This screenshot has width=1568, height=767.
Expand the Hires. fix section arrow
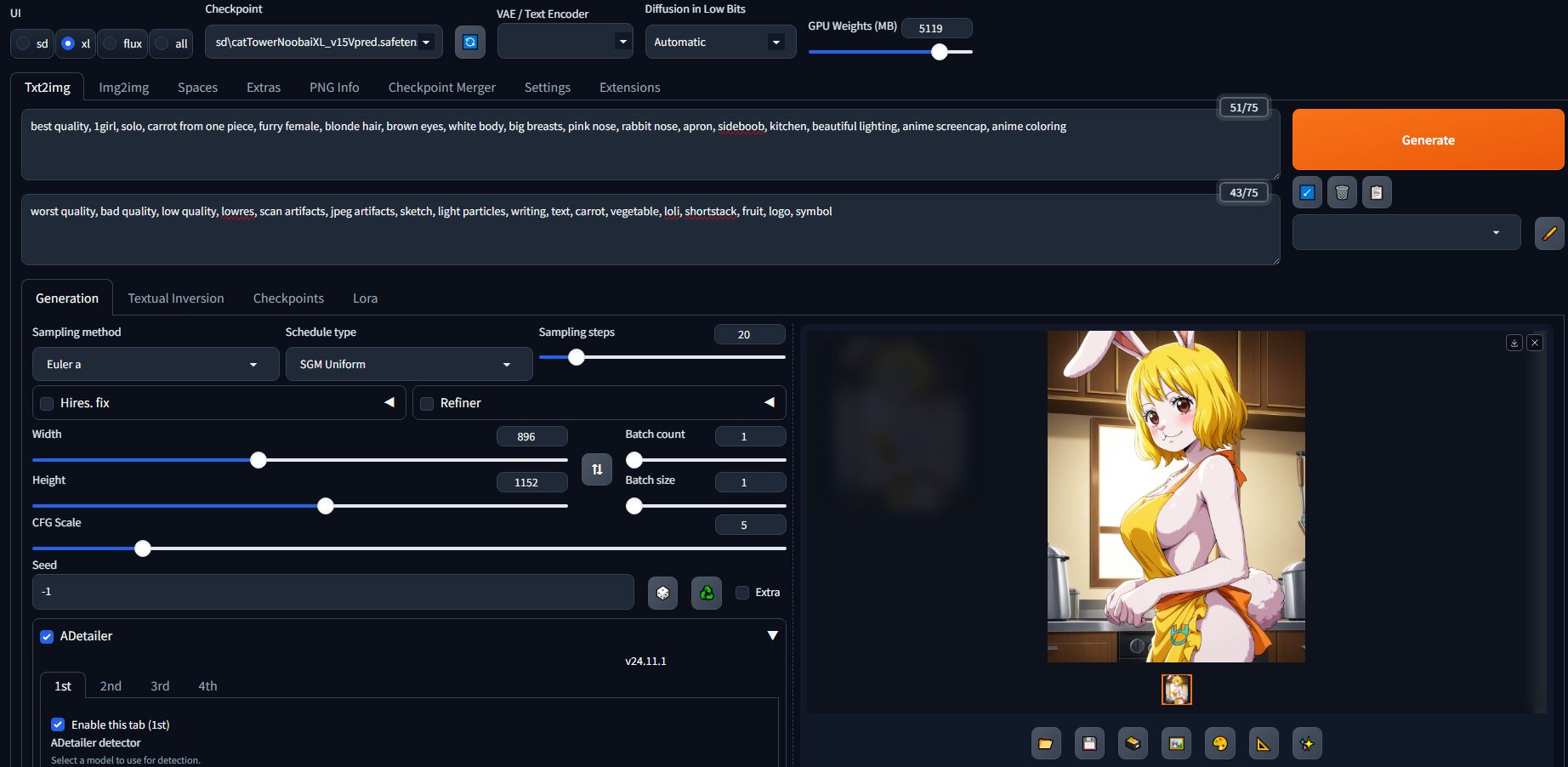[389, 402]
